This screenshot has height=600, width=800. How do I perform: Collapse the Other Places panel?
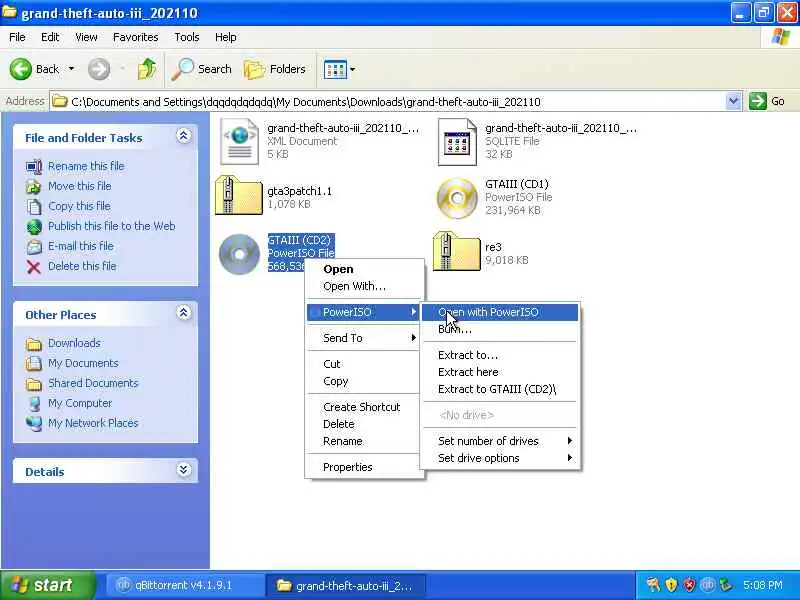184,313
